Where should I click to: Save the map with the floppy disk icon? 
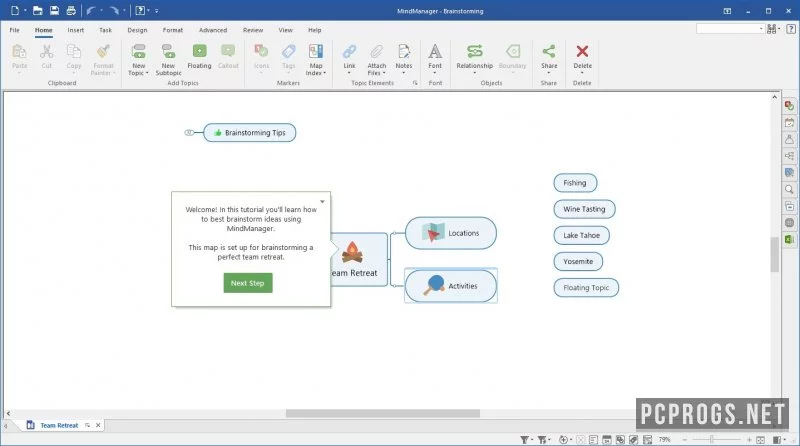tap(54, 10)
